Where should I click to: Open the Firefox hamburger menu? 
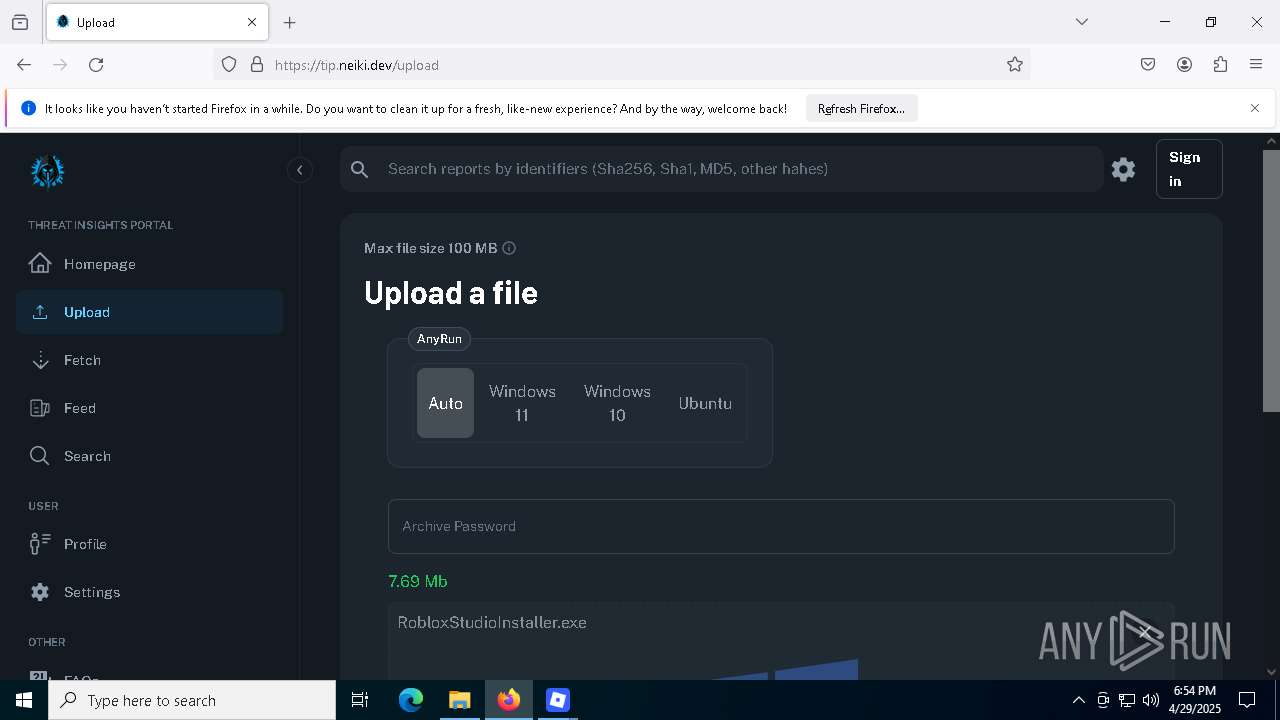[x=1256, y=64]
